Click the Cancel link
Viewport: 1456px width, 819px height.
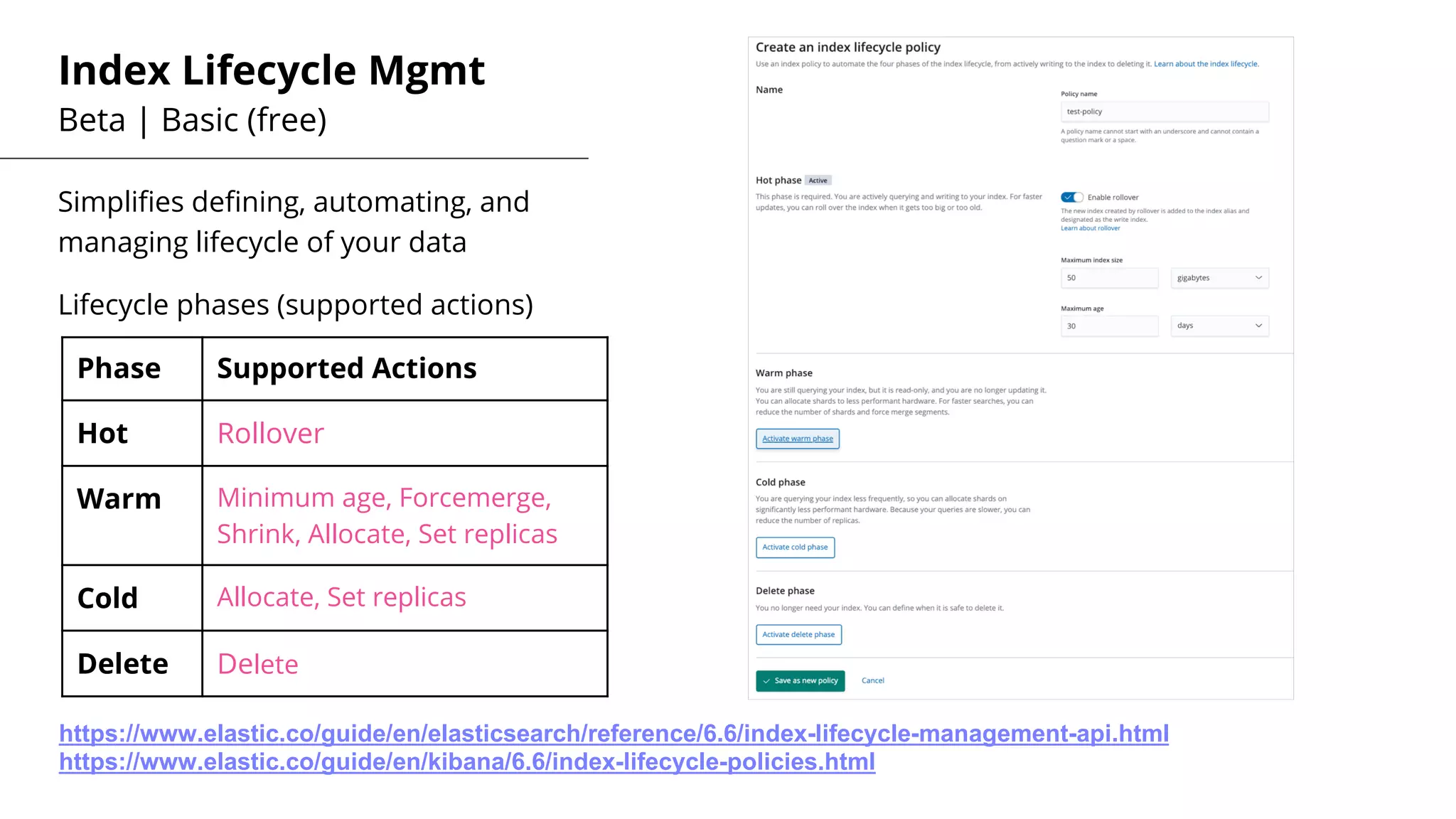pos(873,681)
